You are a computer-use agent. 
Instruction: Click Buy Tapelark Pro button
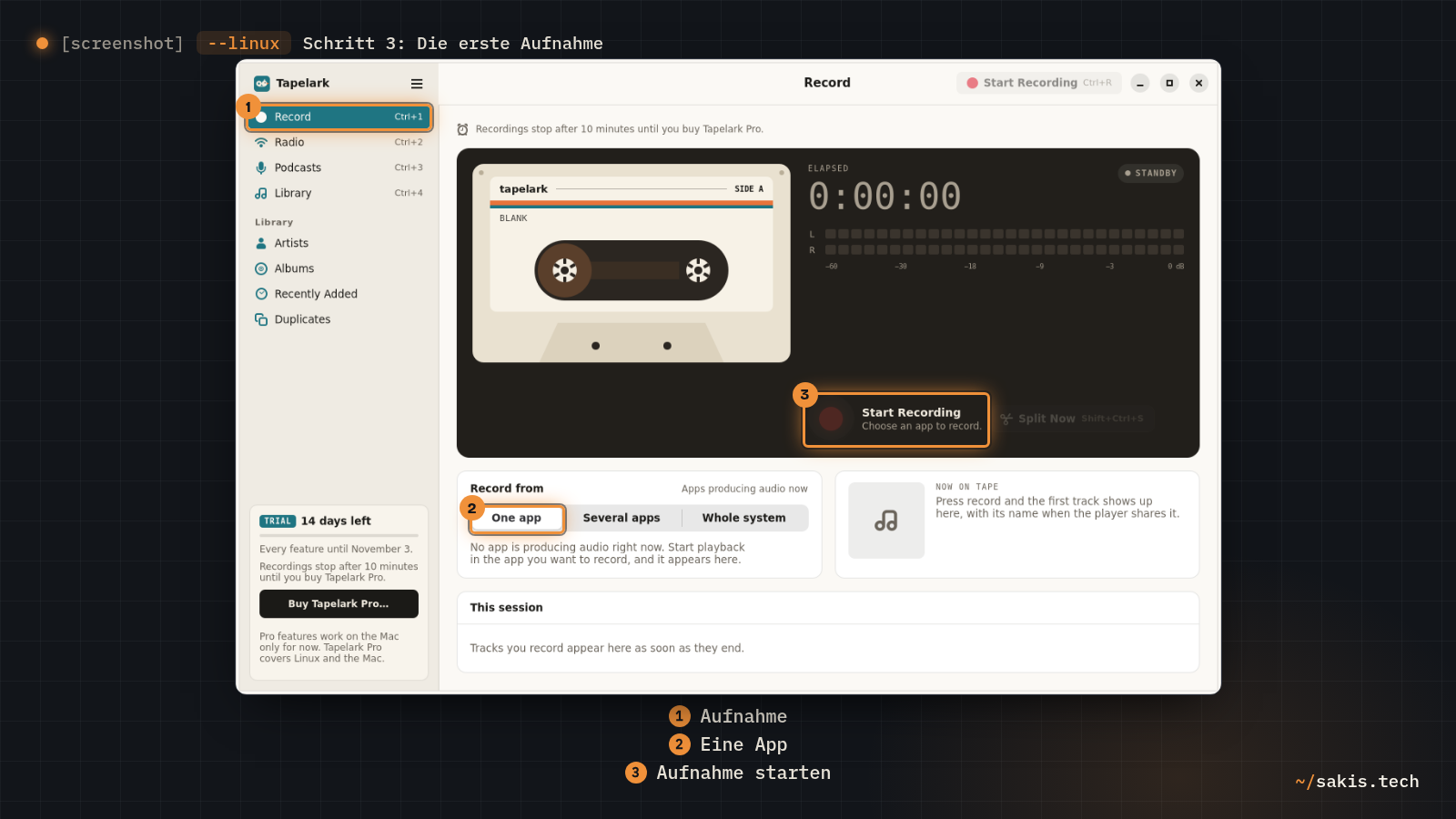point(339,603)
